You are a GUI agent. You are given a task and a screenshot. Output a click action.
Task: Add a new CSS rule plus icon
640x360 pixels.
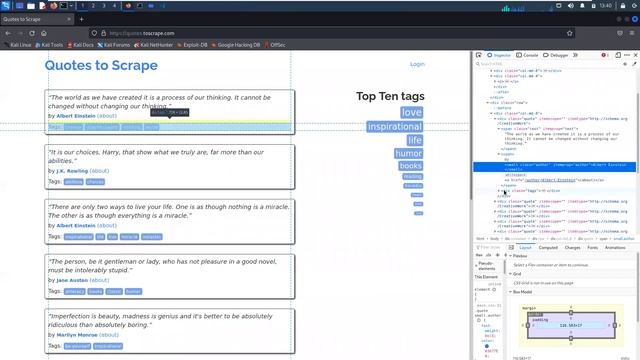[498, 255]
